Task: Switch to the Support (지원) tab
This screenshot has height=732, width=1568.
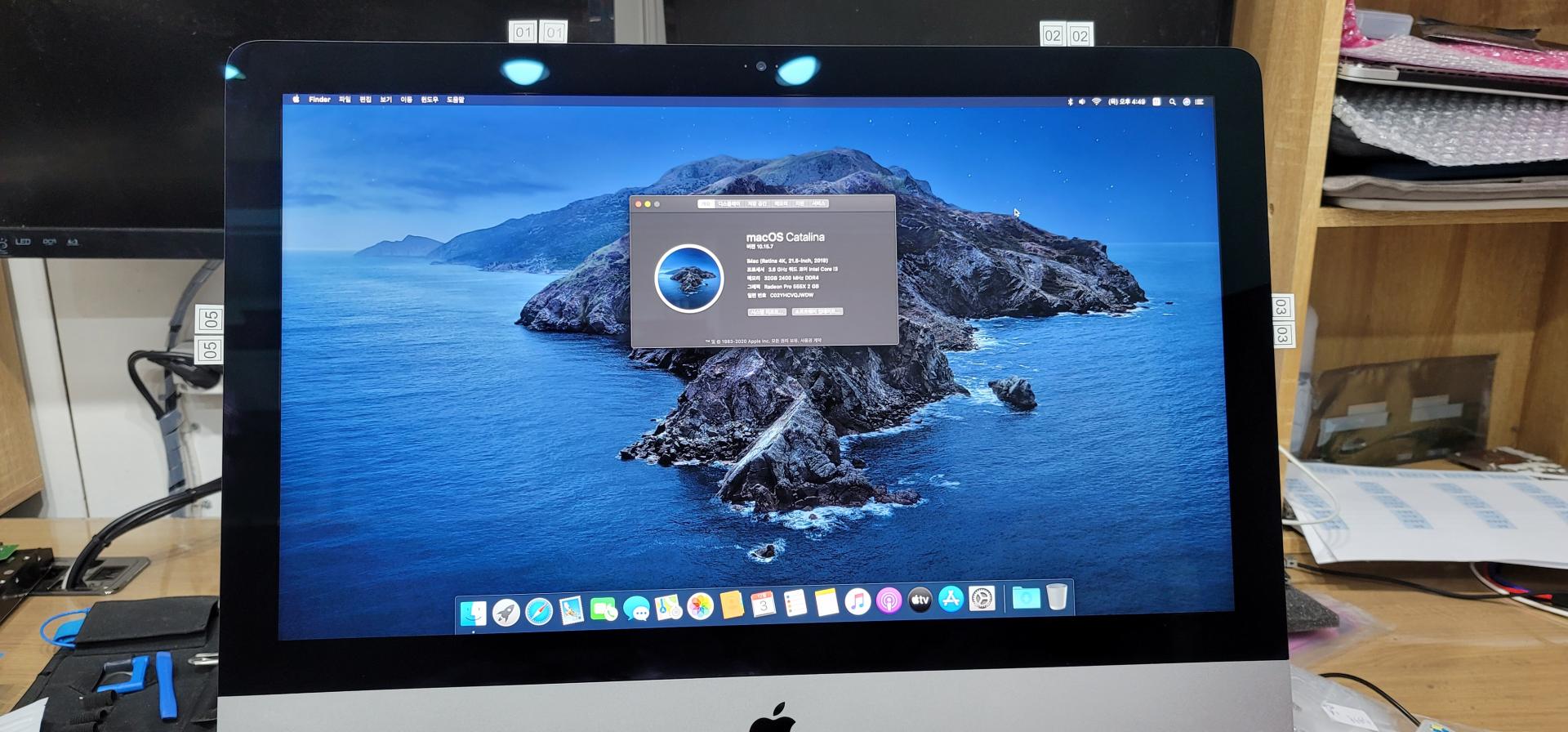Action: [799, 203]
